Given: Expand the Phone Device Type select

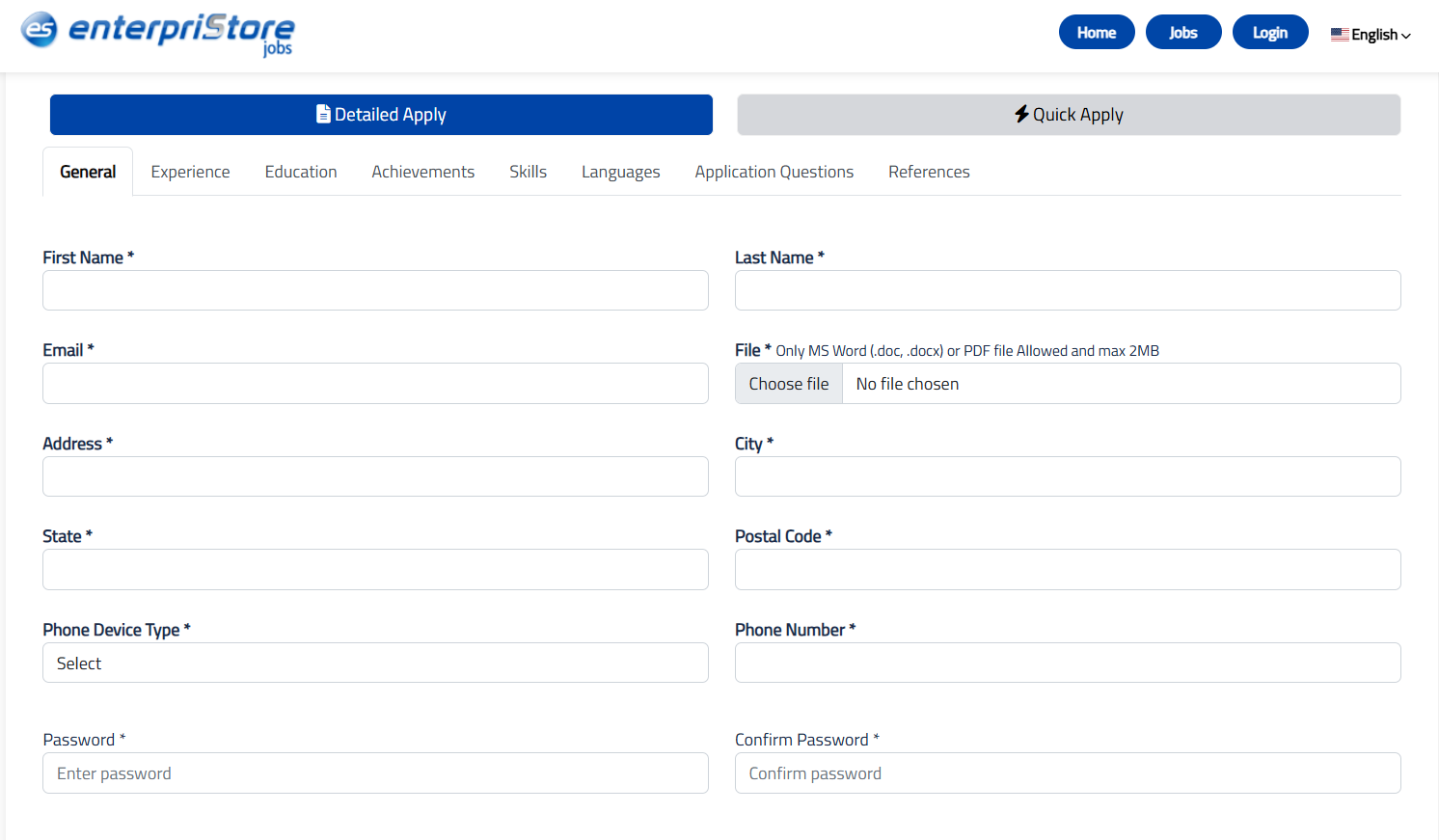Looking at the screenshot, I should point(375,663).
